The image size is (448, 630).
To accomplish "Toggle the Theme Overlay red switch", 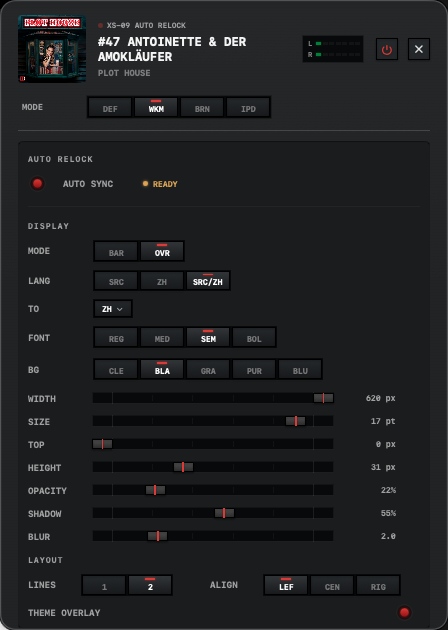I will 404,612.
